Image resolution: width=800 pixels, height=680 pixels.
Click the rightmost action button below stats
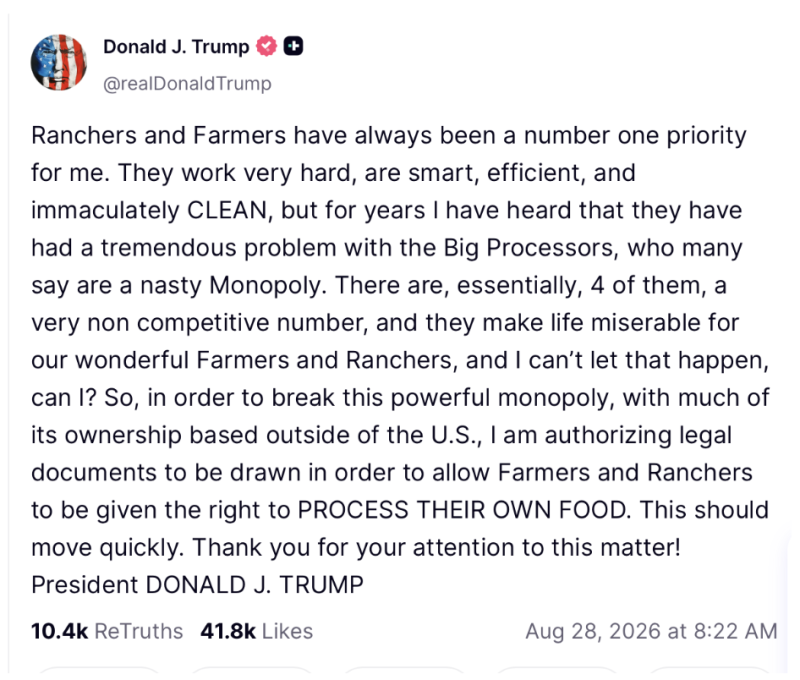point(709,673)
